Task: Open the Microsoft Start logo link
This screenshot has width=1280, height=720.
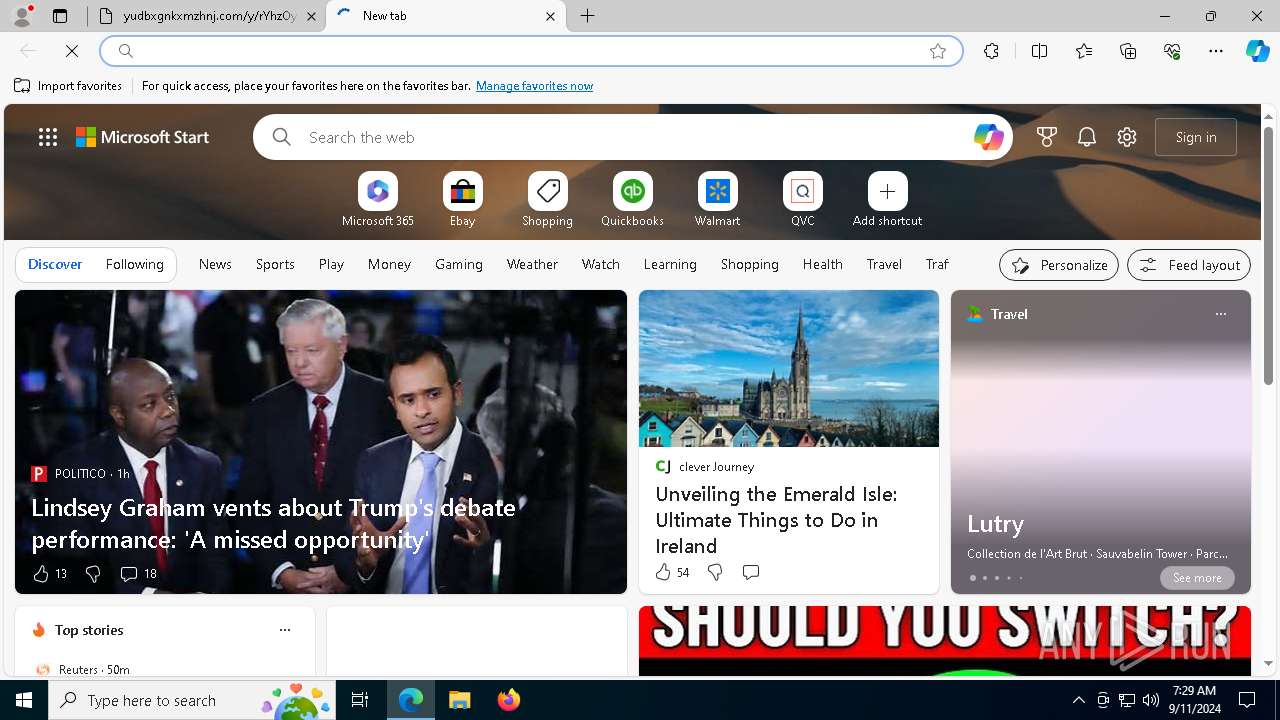Action: point(143,137)
